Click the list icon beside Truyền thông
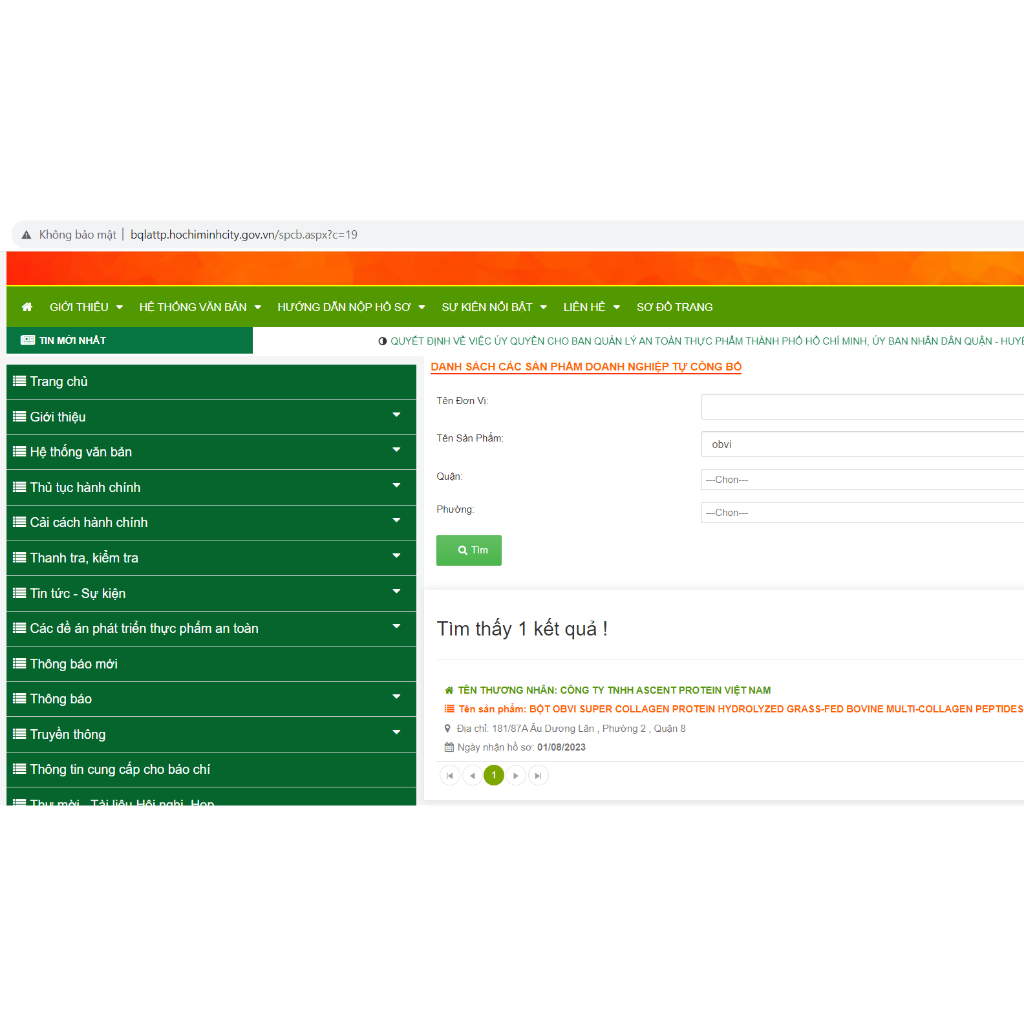 coord(20,733)
